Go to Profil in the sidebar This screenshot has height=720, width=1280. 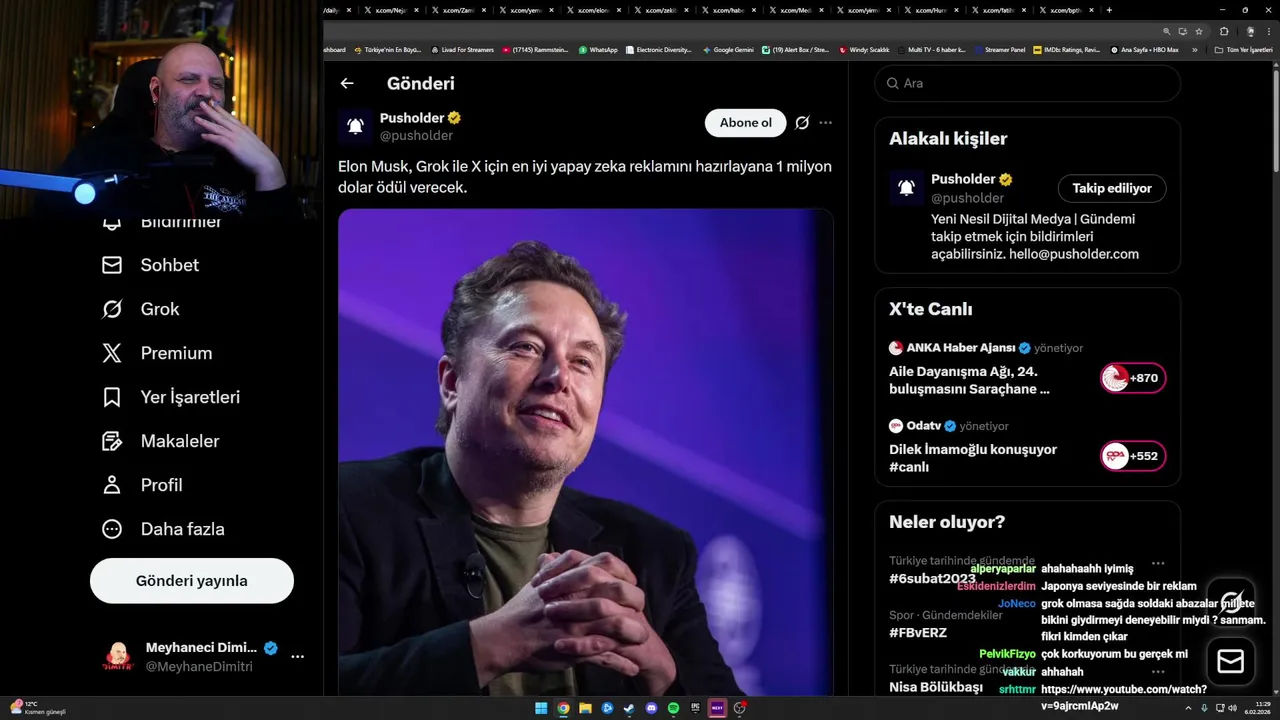click(142, 485)
